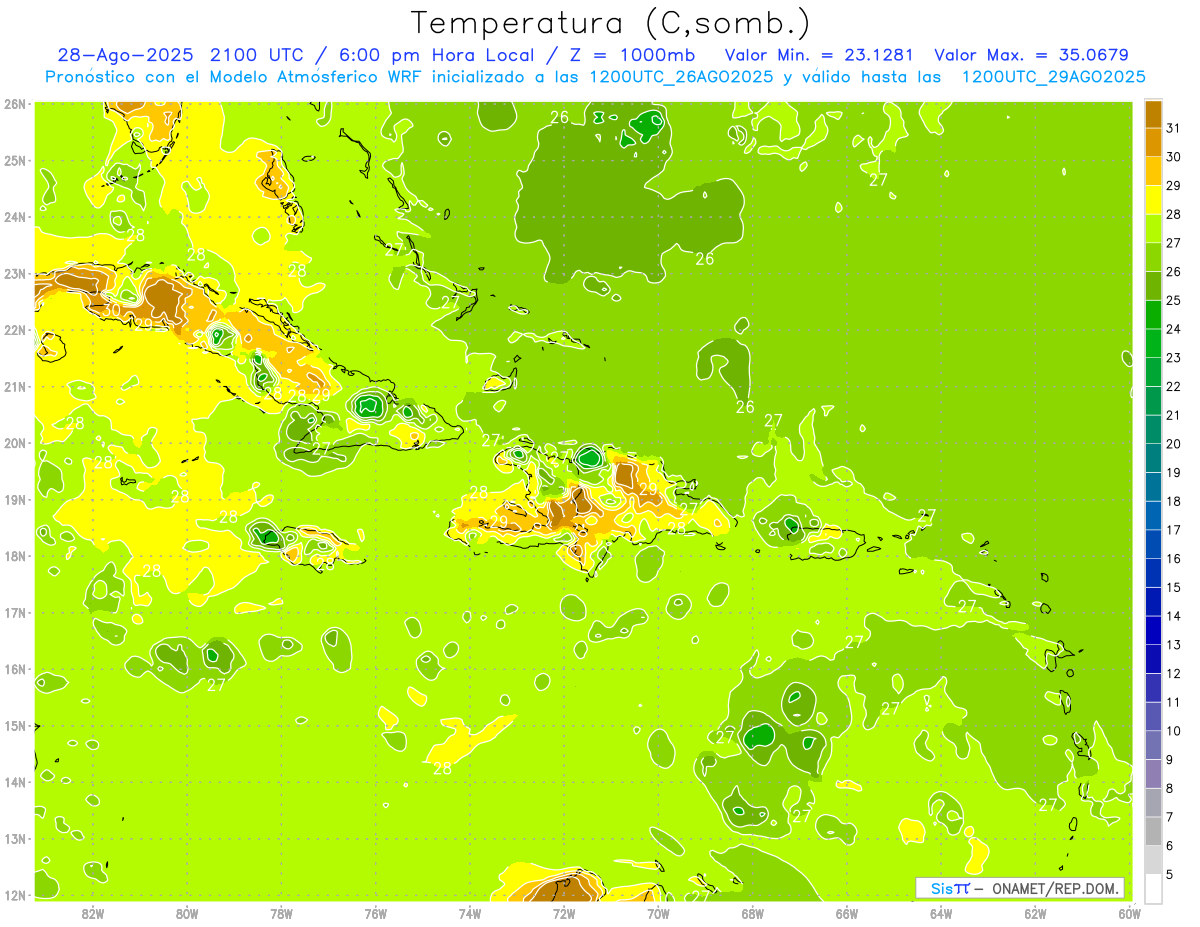Click the 74W longitude axis label
1200x927 pixels.
coord(470,912)
